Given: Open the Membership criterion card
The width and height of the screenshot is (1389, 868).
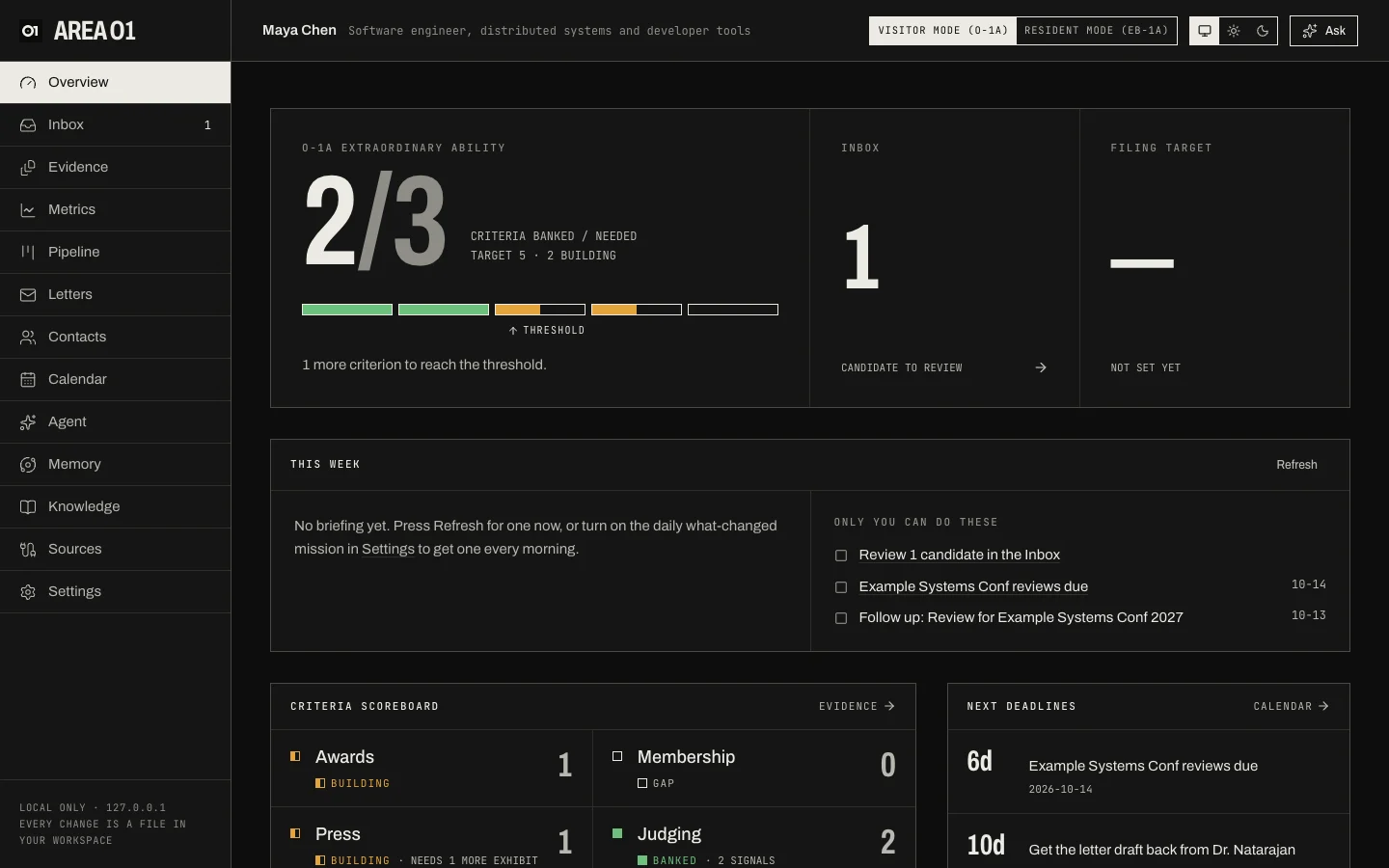Looking at the screenshot, I should click(x=753, y=769).
